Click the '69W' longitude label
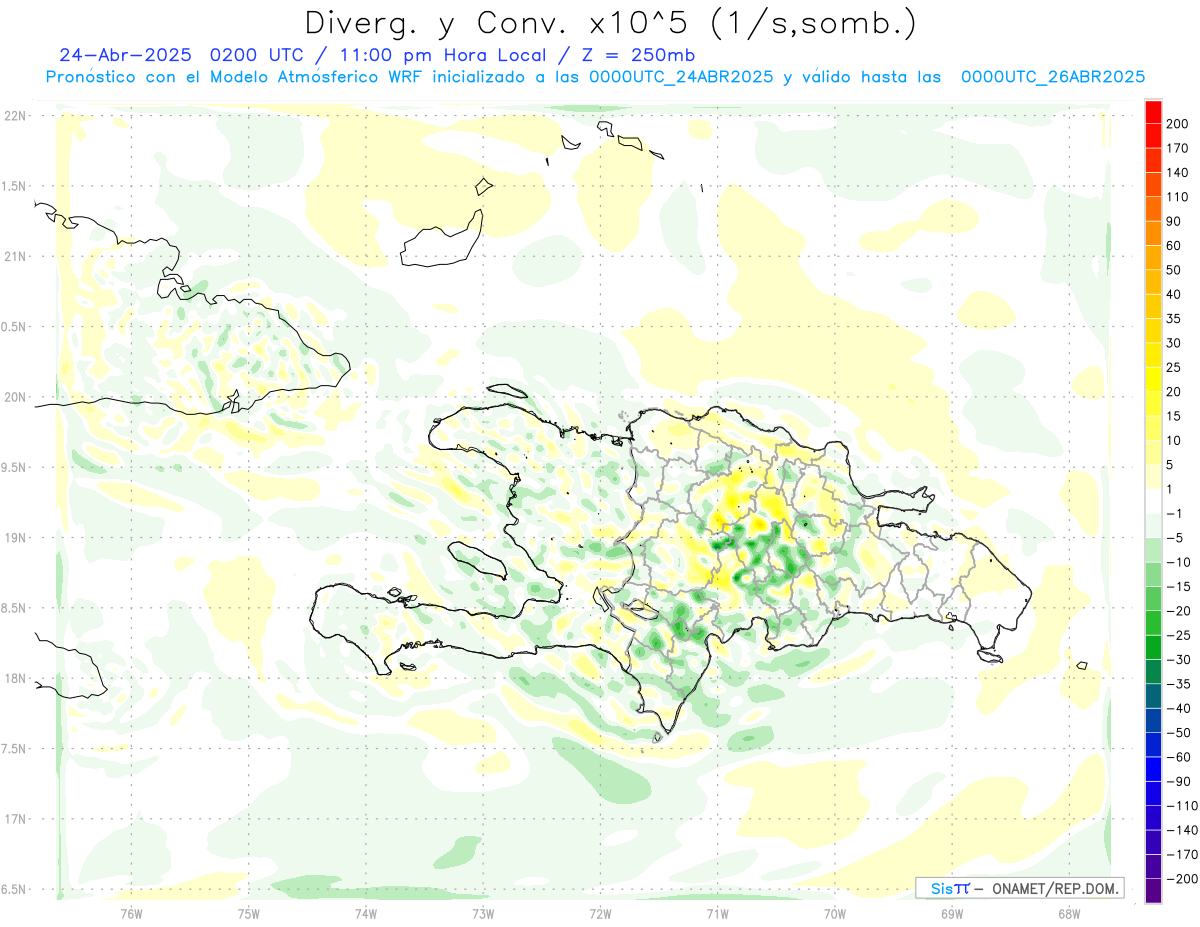1200x927 pixels. click(x=952, y=914)
